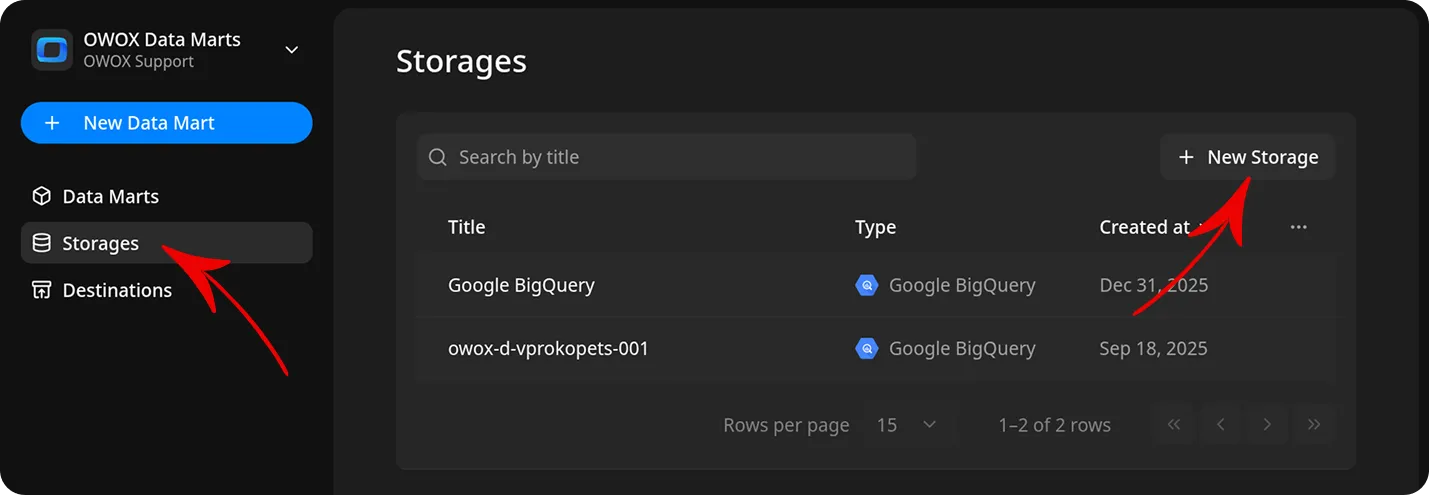
Task: Go to the last page
Action: tap(1314, 425)
